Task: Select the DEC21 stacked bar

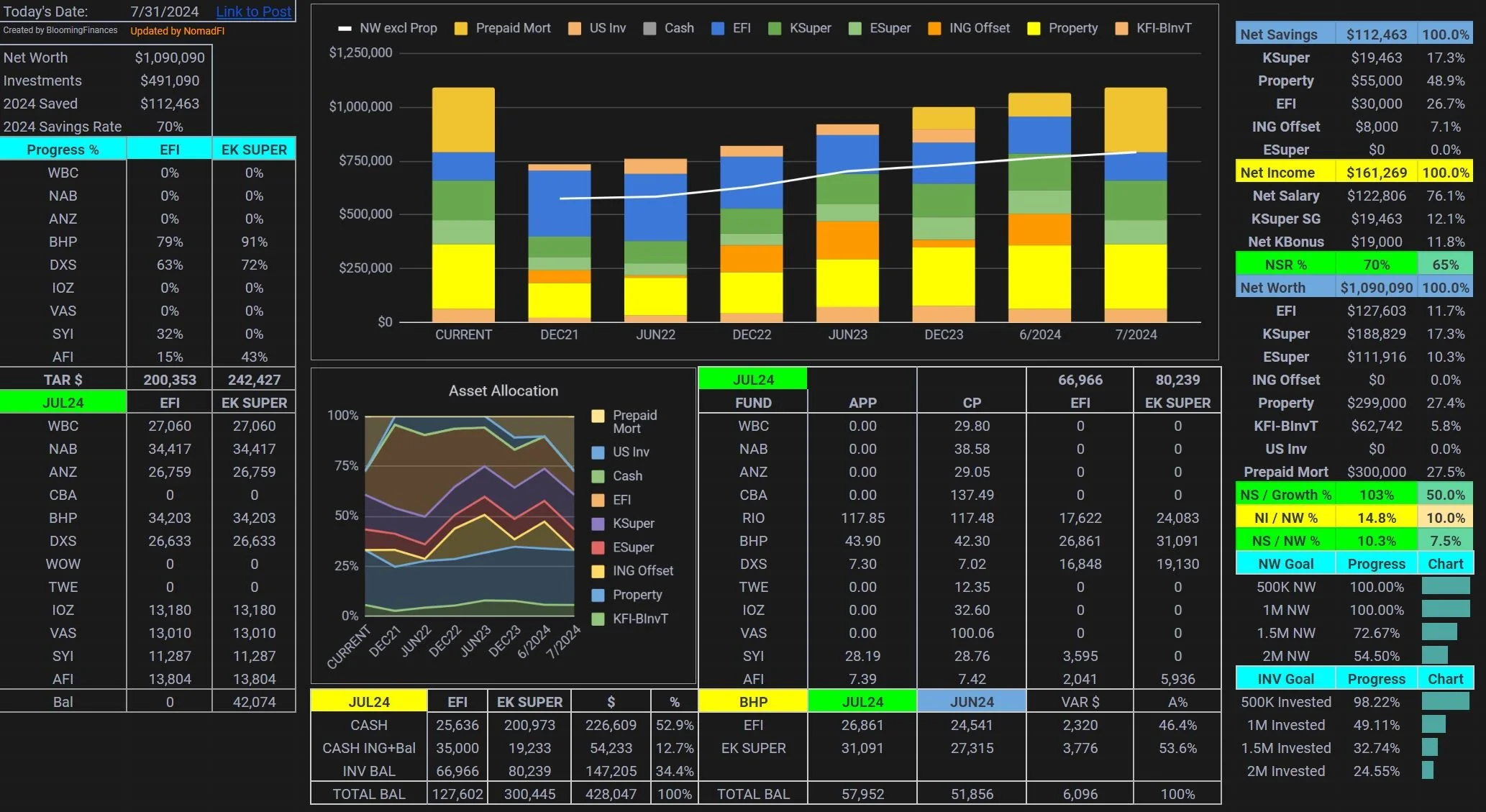Action: [559, 245]
